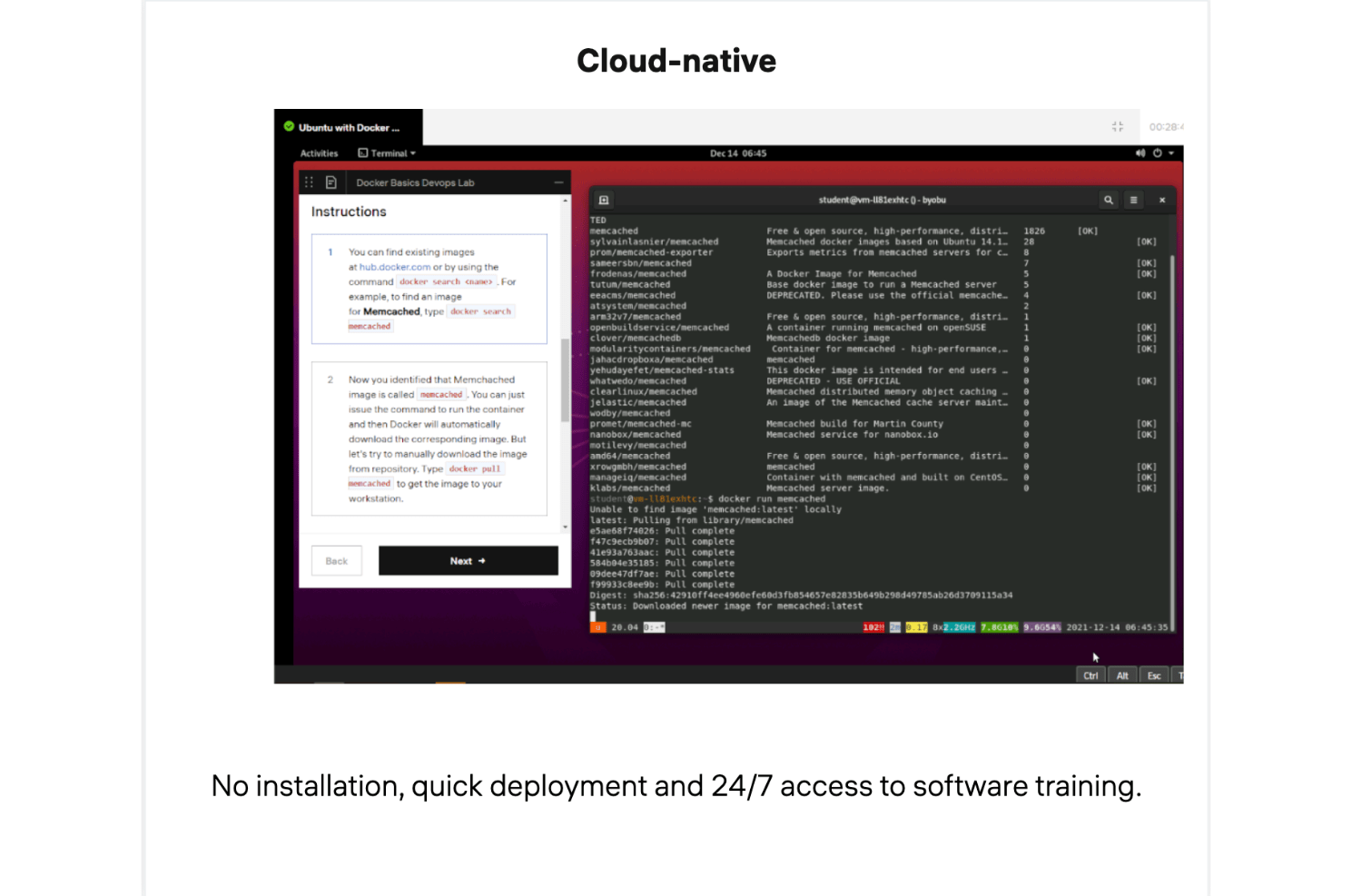Click the power icon in top bar
The image size is (1352, 896).
(1158, 153)
